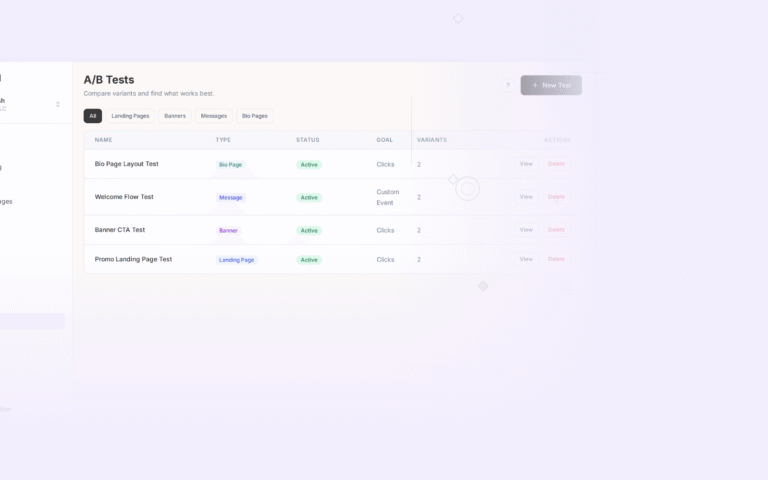Switch to Messages filter tab

(x=214, y=116)
